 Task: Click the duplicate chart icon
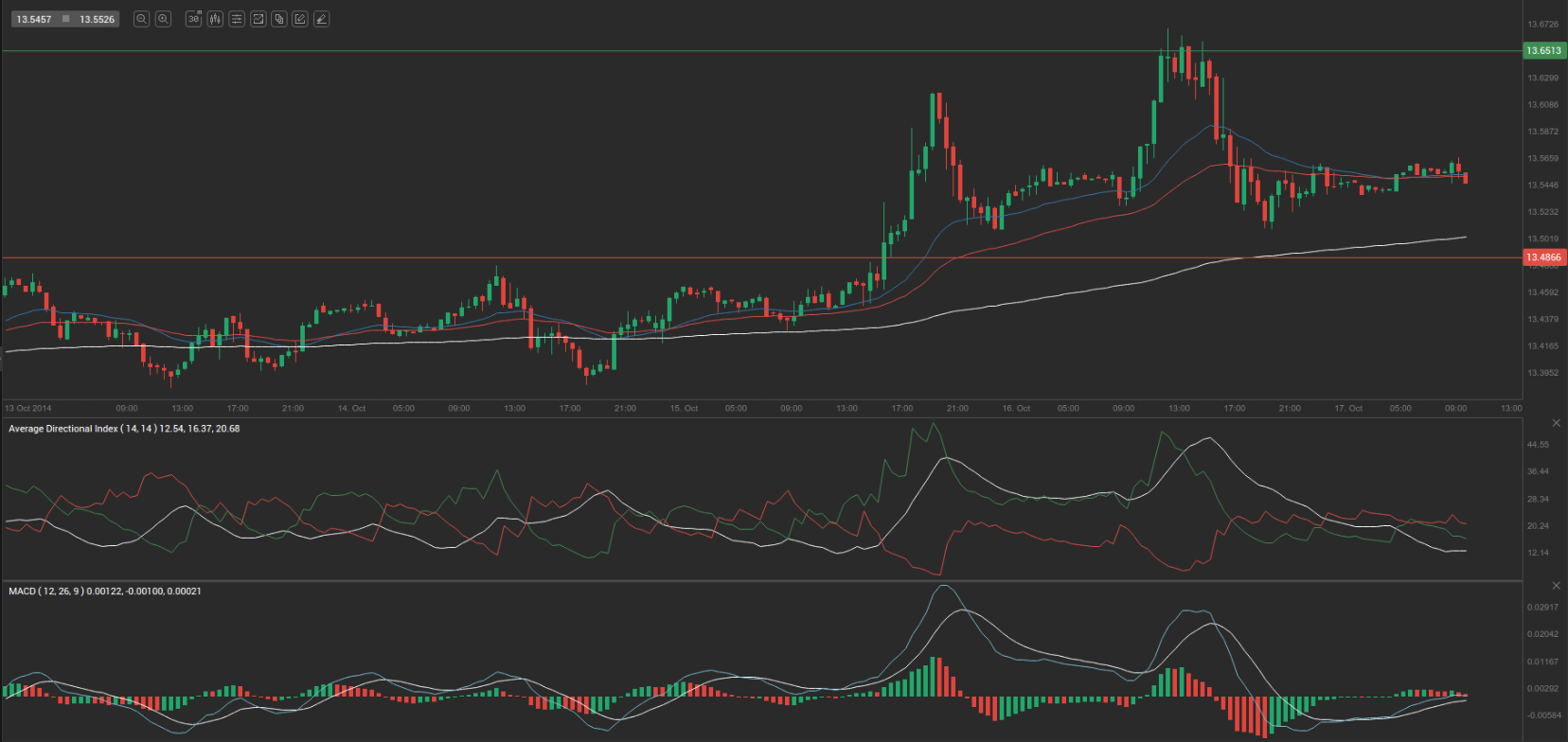click(279, 19)
